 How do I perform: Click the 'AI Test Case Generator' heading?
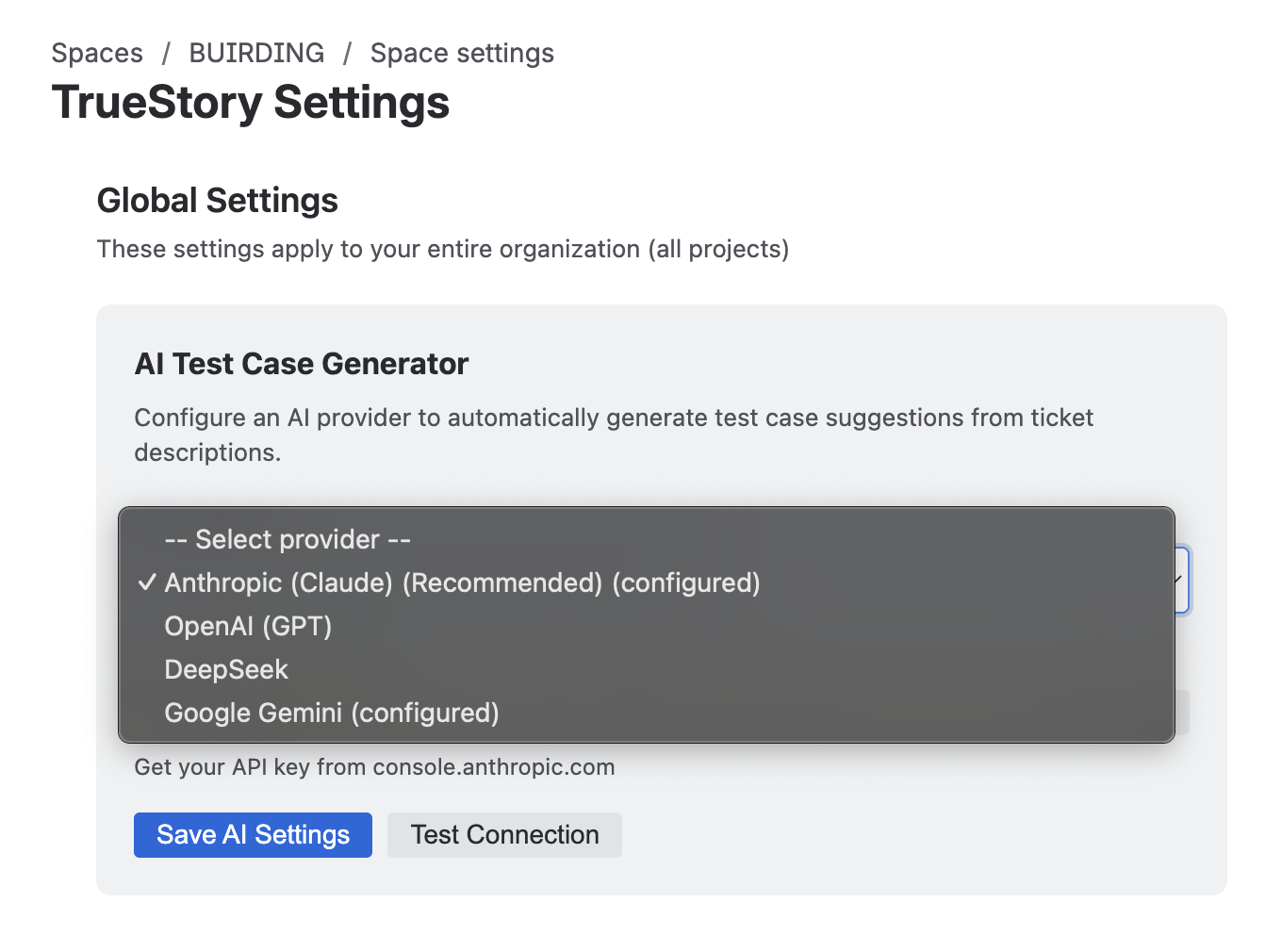click(x=302, y=364)
